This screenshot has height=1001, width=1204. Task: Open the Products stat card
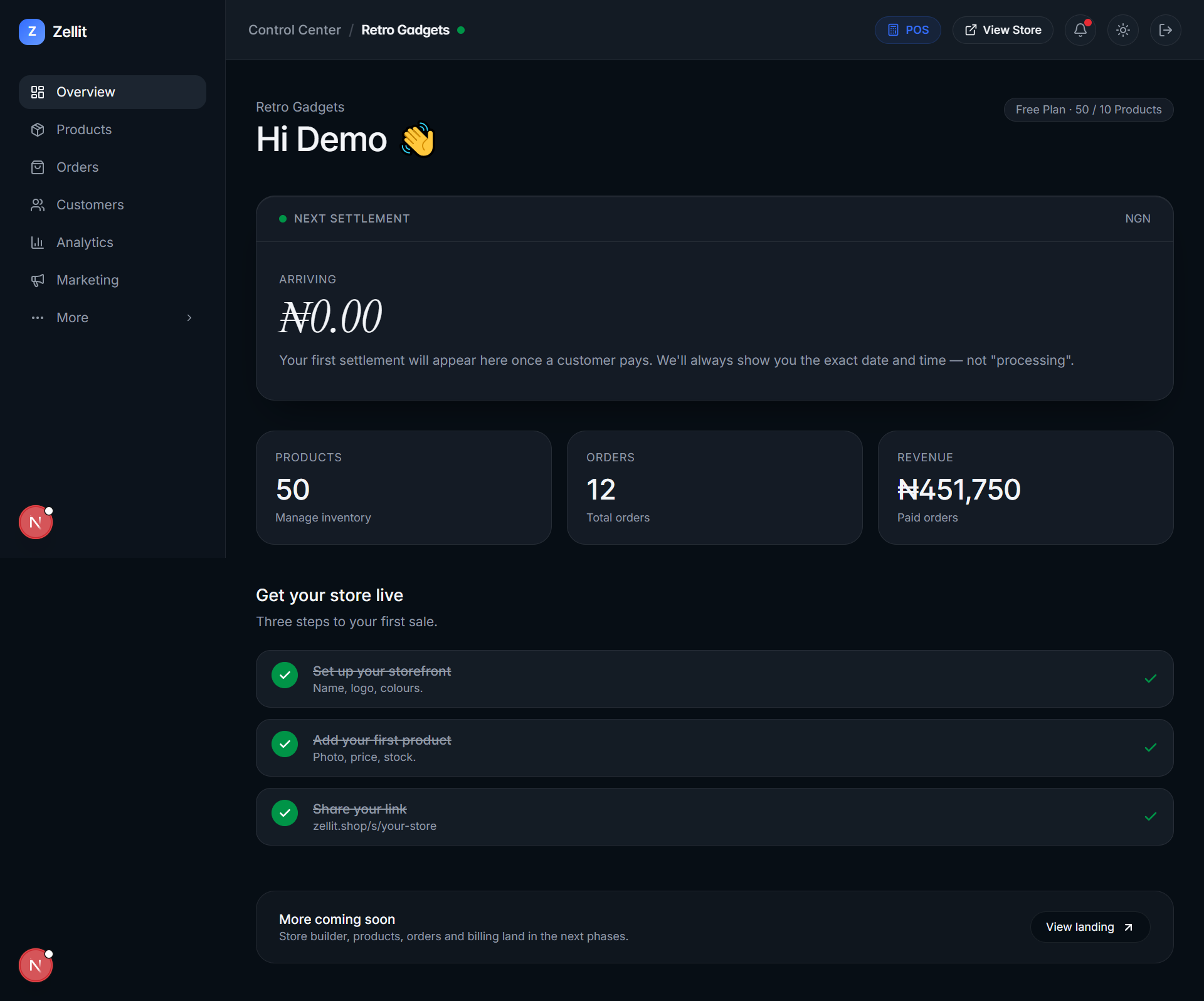(403, 488)
